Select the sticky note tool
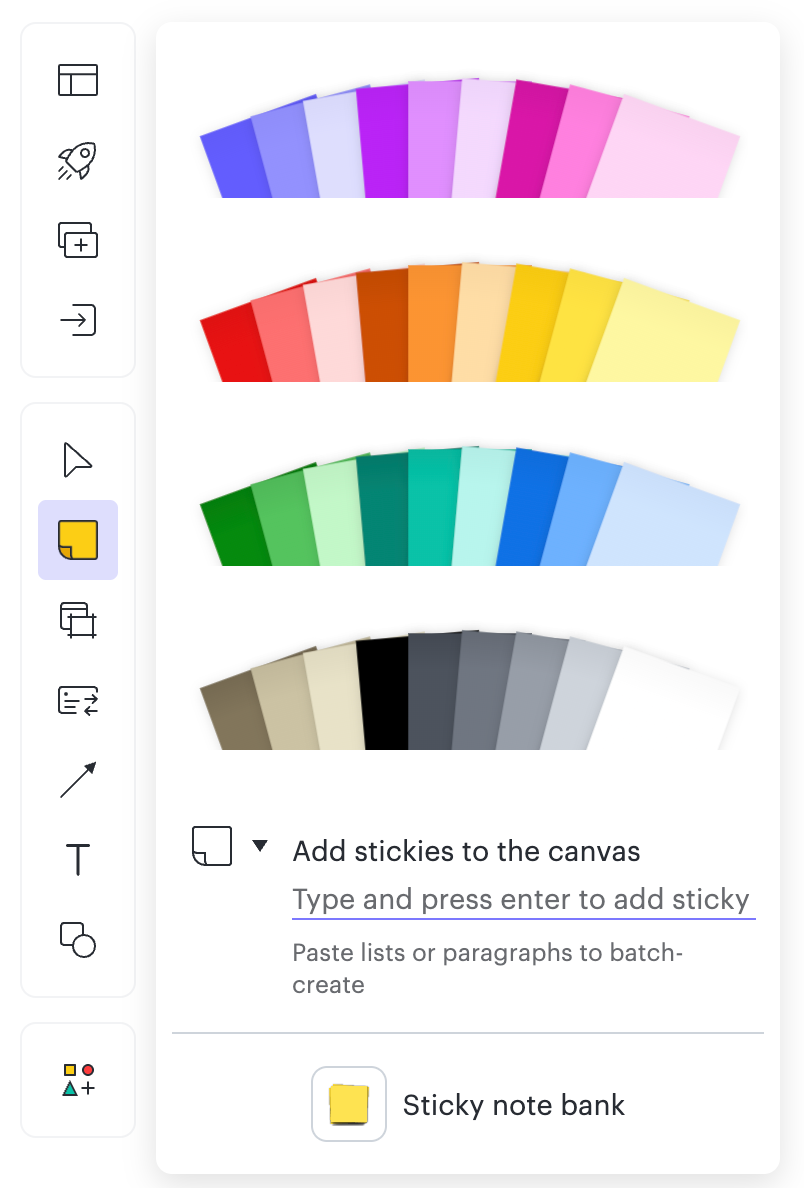804x1188 pixels. (x=78, y=539)
